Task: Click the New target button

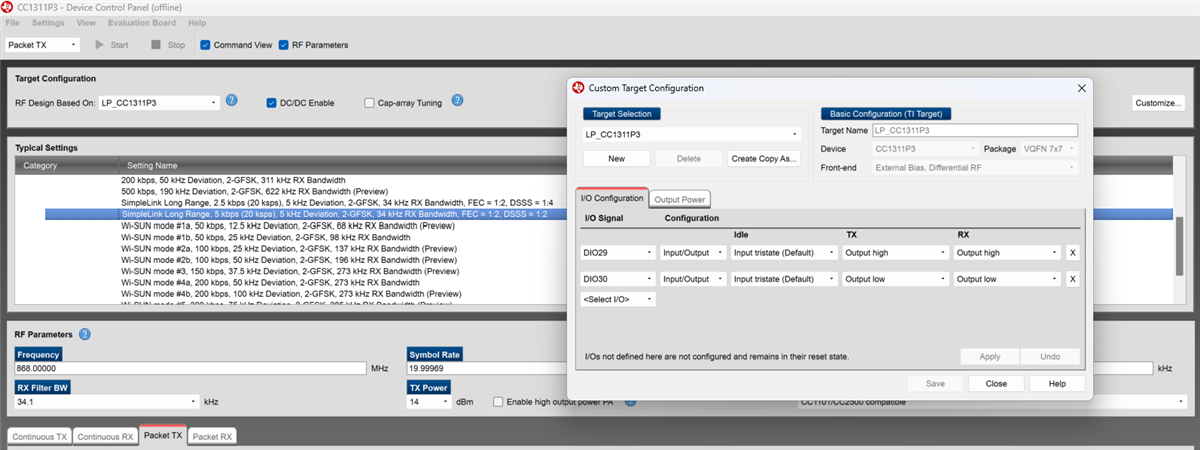Action: [616, 158]
